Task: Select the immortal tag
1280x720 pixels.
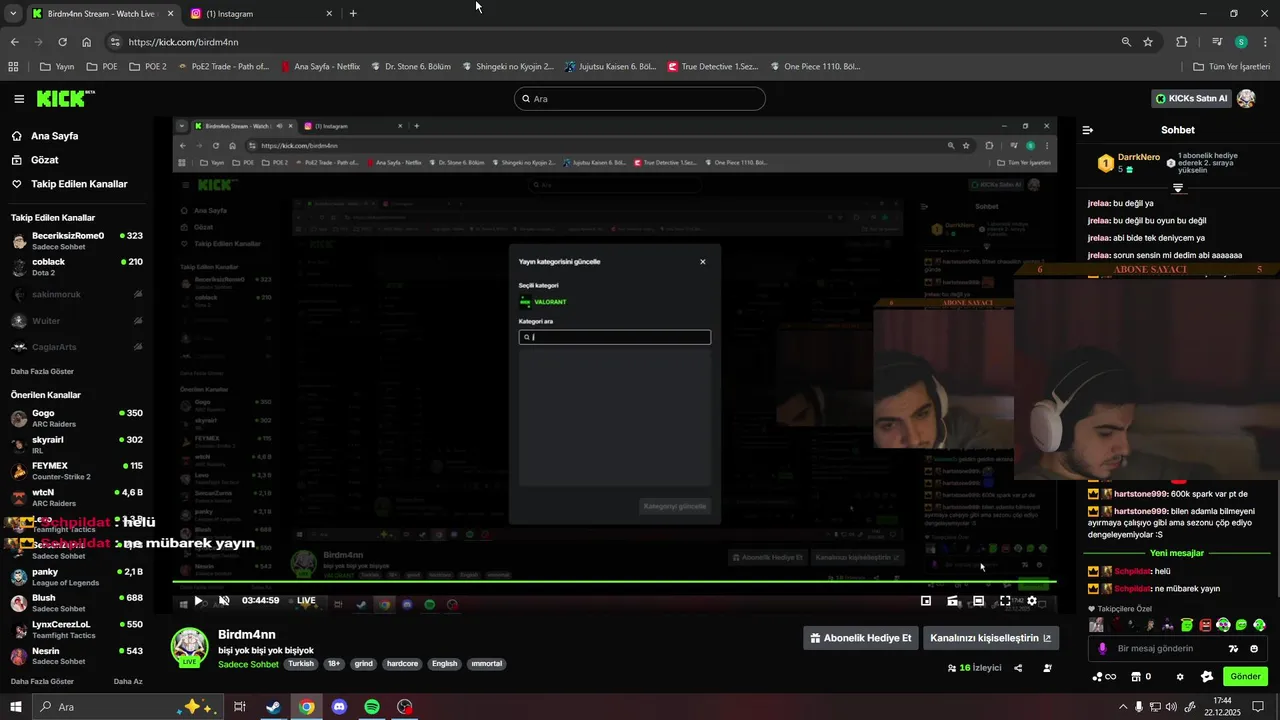Action: pyautogui.click(x=487, y=664)
